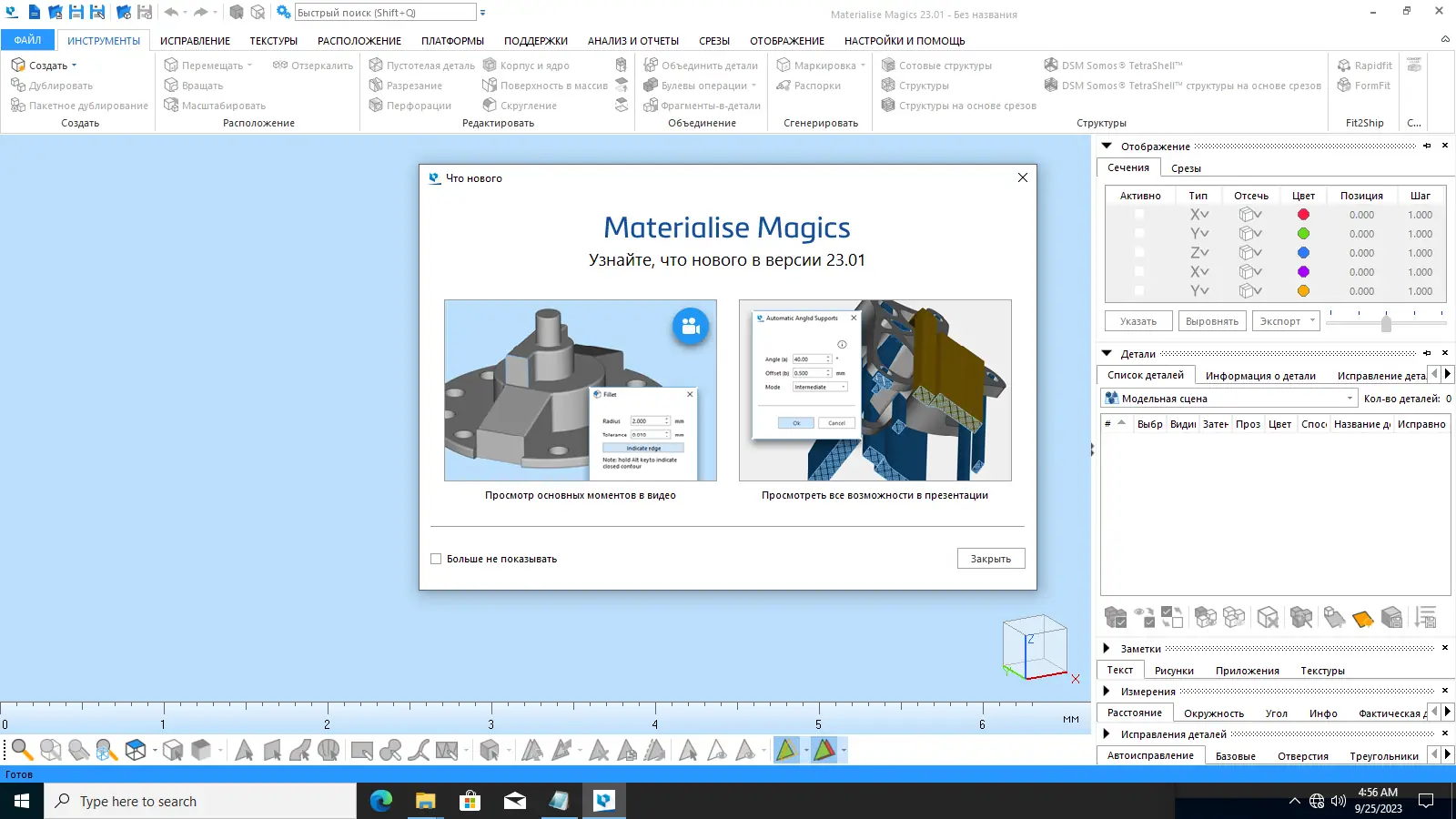Click the green color swatch for Y section
The height and width of the screenshot is (819, 1456).
[1303, 234]
